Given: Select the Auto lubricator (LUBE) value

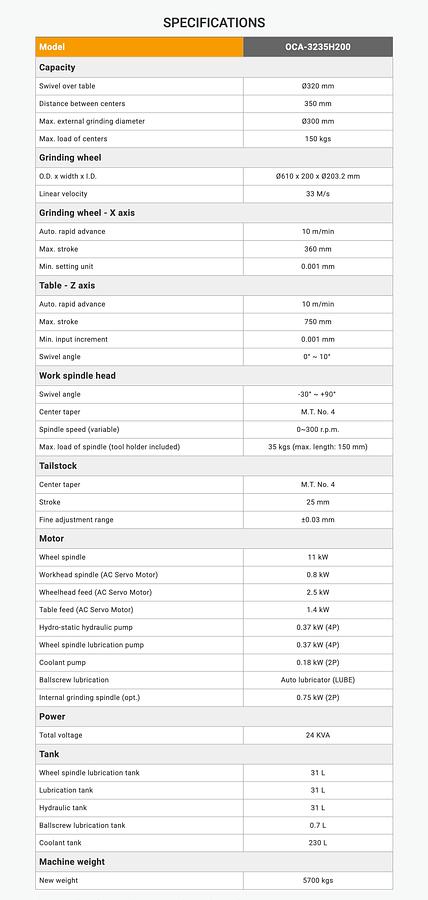Looking at the screenshot, I should (x=318, y=680).
